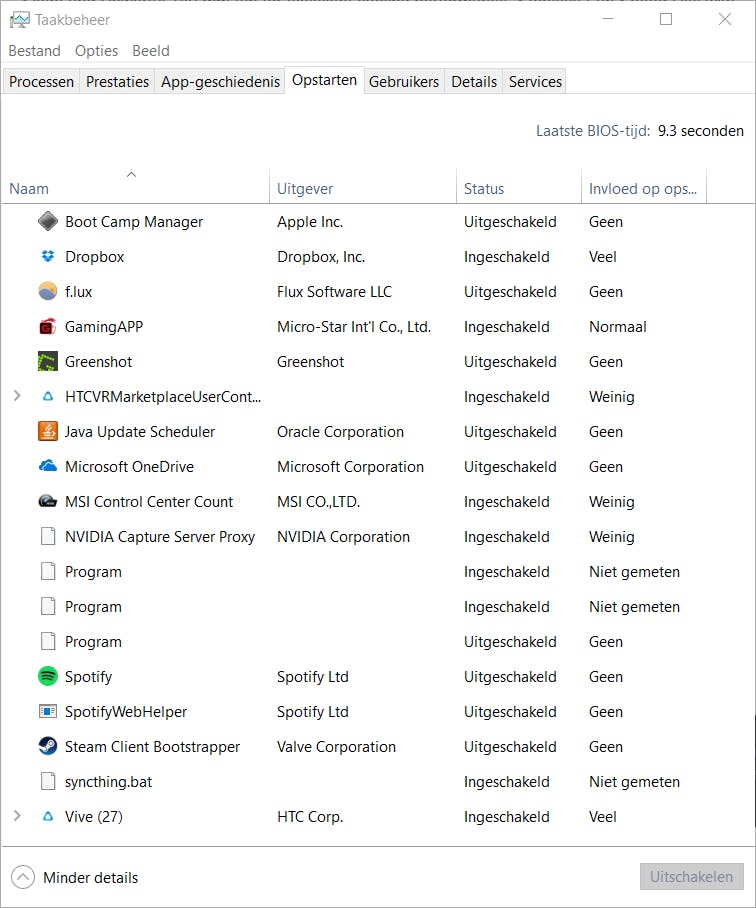
Task: Select the syncthing.bat startup entry
Action: [108, 782]
